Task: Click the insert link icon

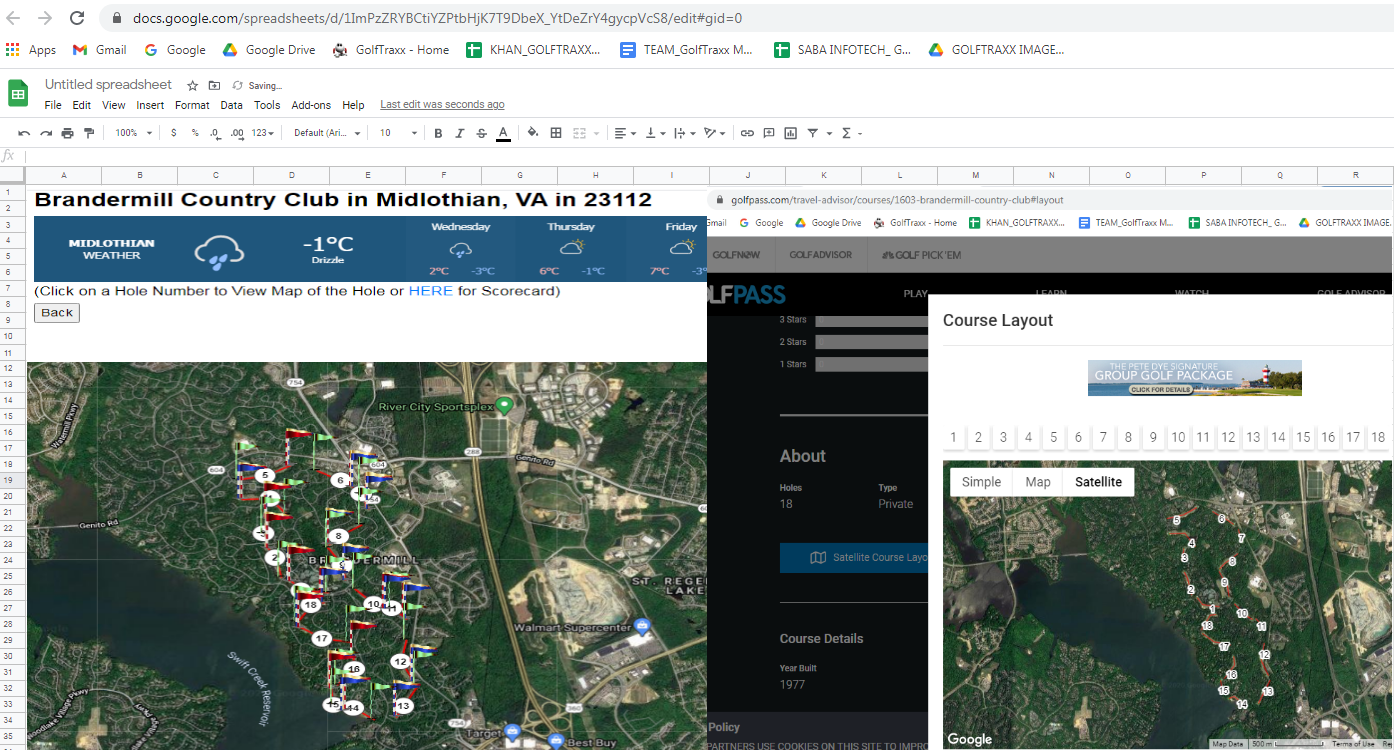Action: [747, 133]
